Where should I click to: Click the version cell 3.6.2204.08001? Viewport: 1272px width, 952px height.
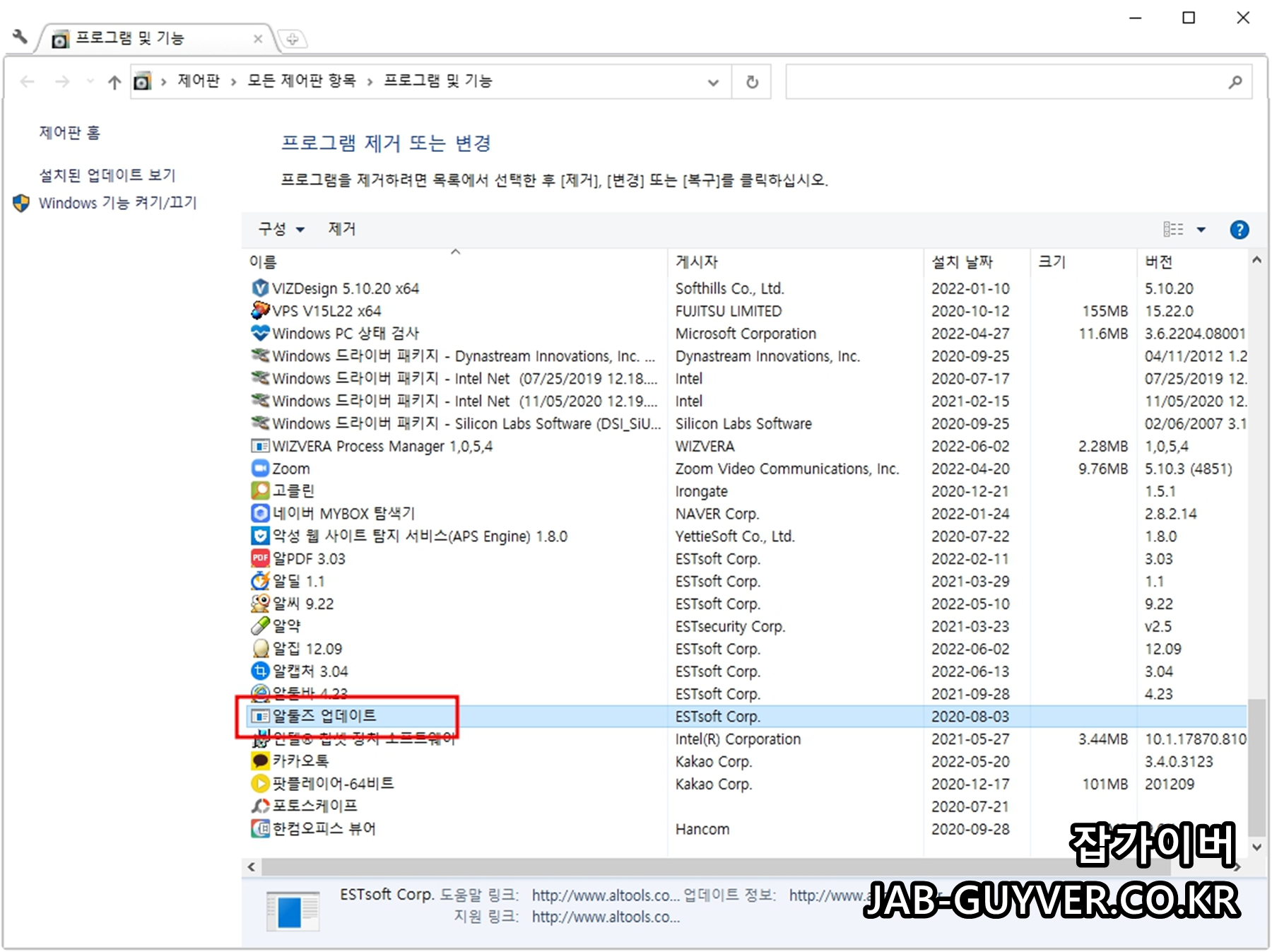(1195, 333)
